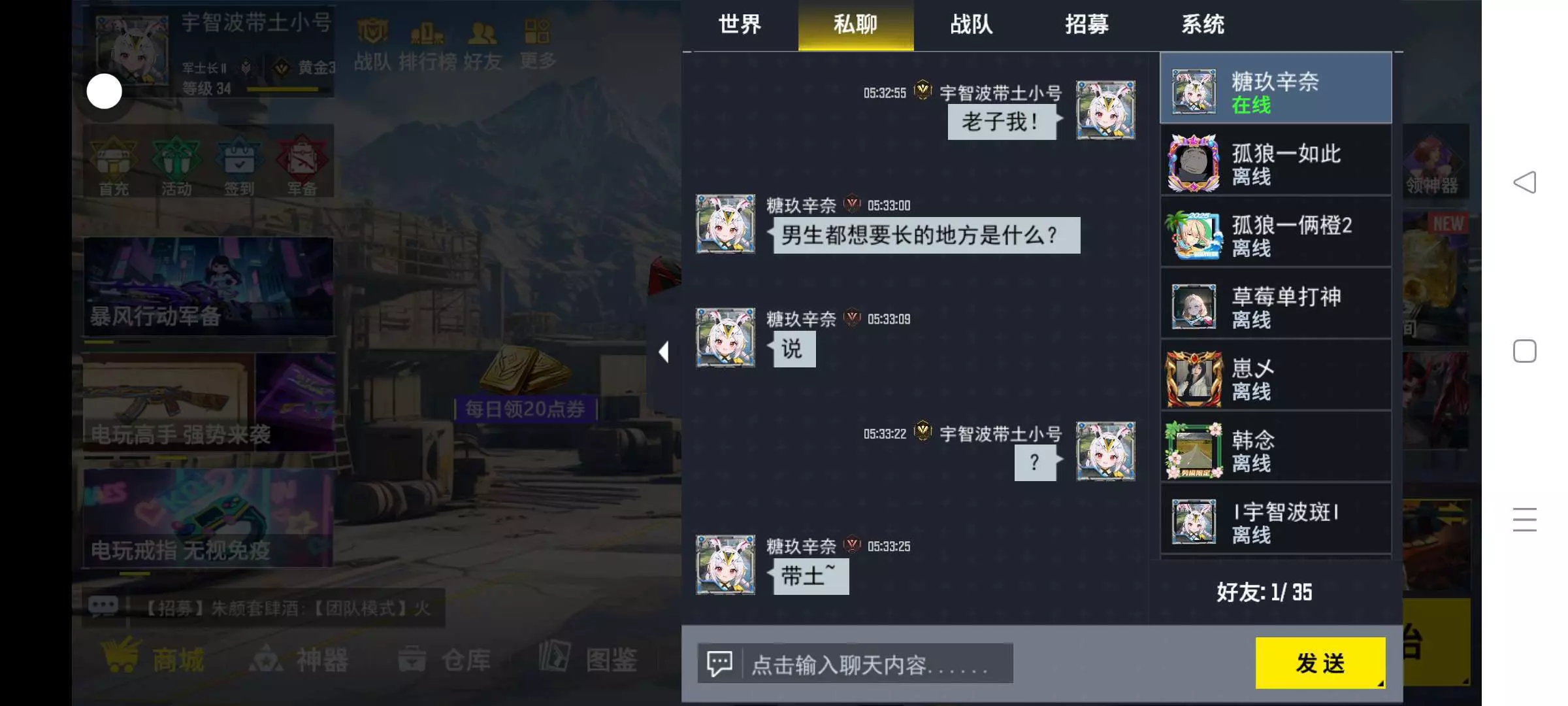Select 崽乂 in the friends list

[1276, 378]
